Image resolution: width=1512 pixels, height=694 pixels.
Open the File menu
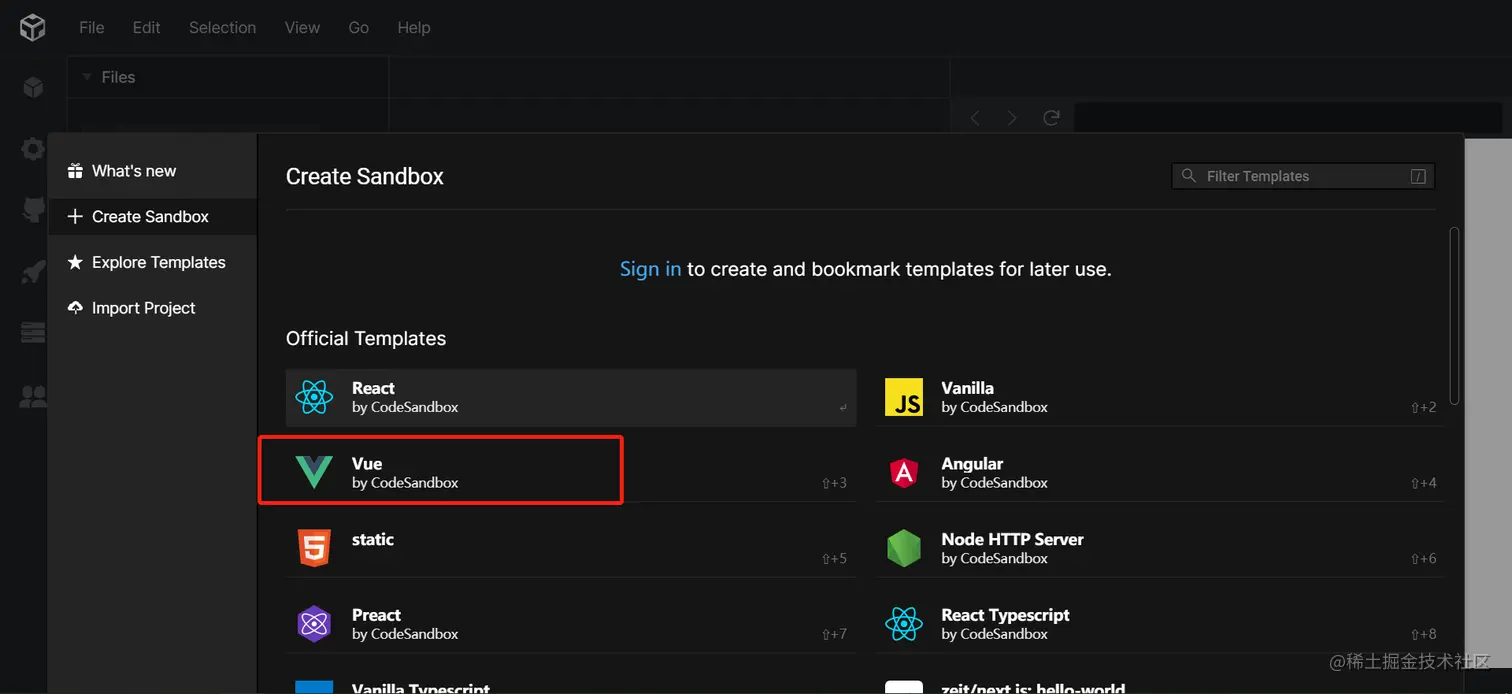(x=92, y=28)
